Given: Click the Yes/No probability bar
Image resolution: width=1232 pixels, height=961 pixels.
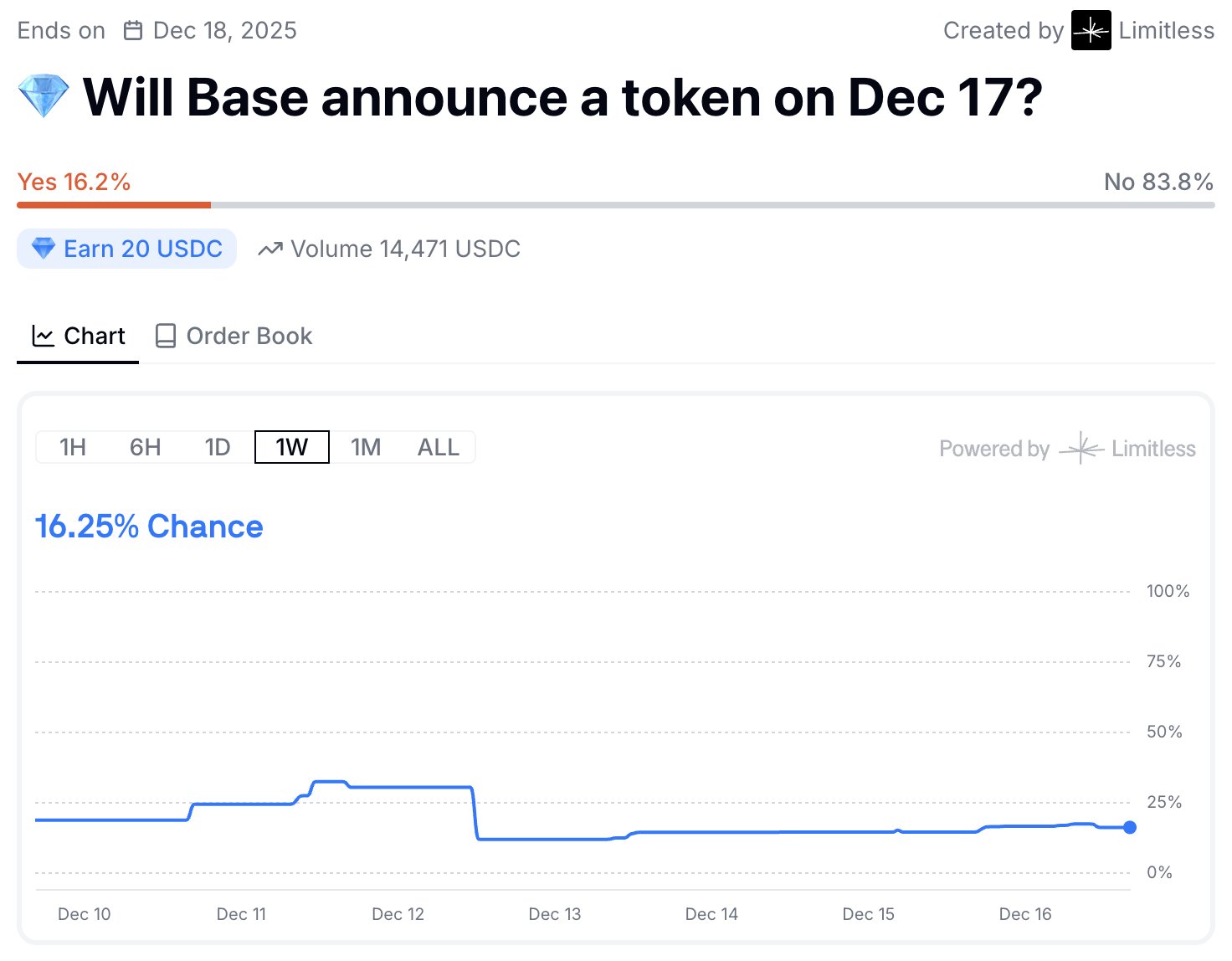Looking at the screenshot, I should click(616, 204).
